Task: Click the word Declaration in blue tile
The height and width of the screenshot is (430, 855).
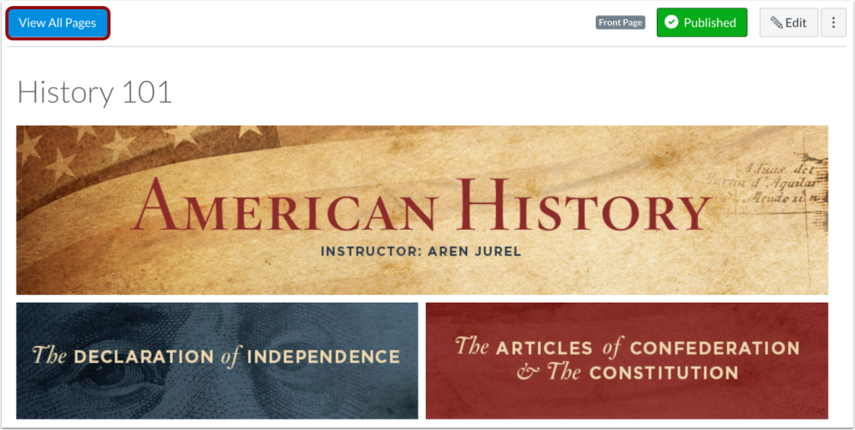Action: coord(144,357)
